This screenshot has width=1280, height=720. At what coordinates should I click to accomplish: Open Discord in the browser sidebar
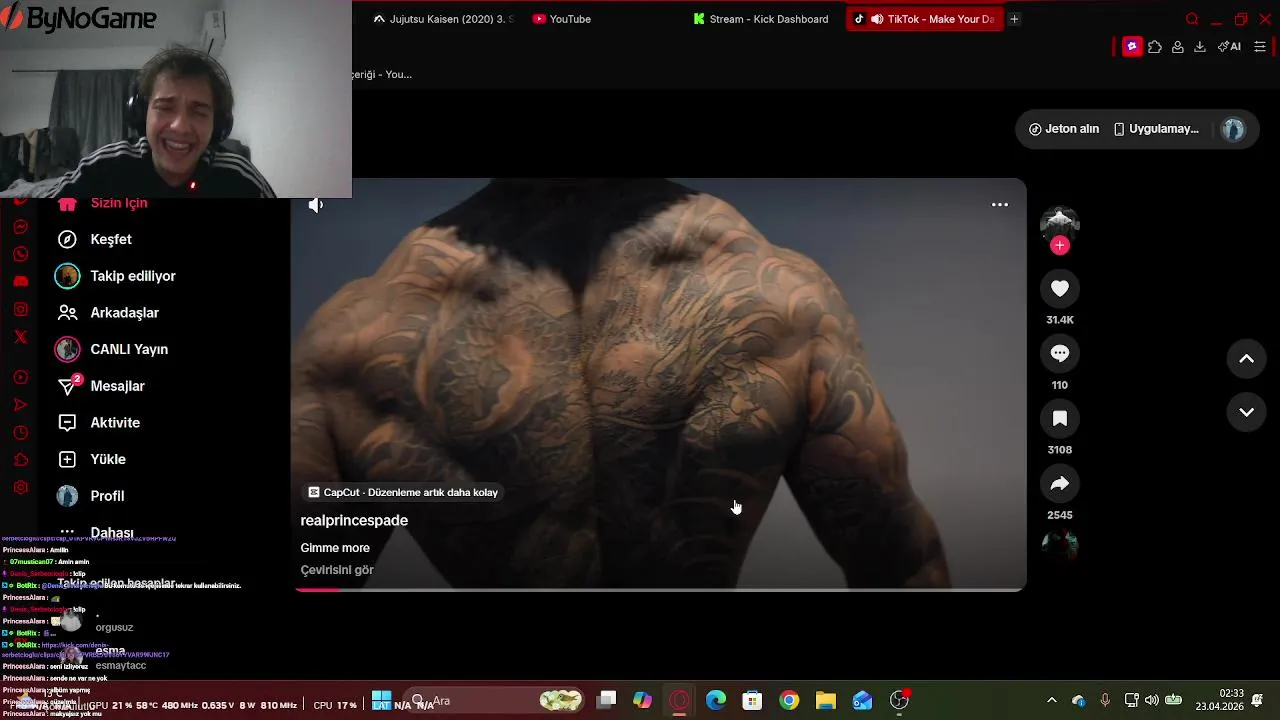click(20, 282)
